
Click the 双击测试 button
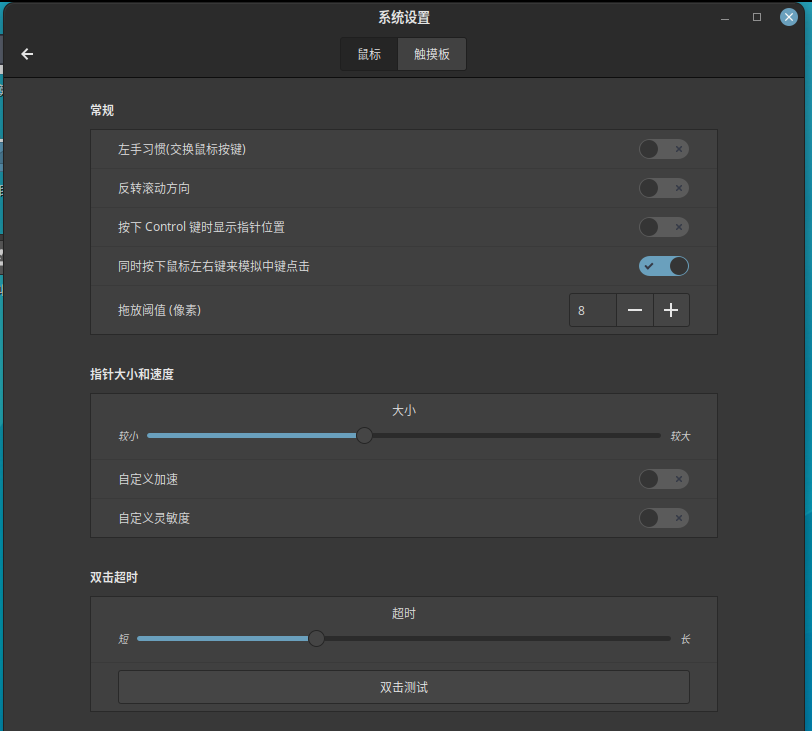click(x=404, y=687)
